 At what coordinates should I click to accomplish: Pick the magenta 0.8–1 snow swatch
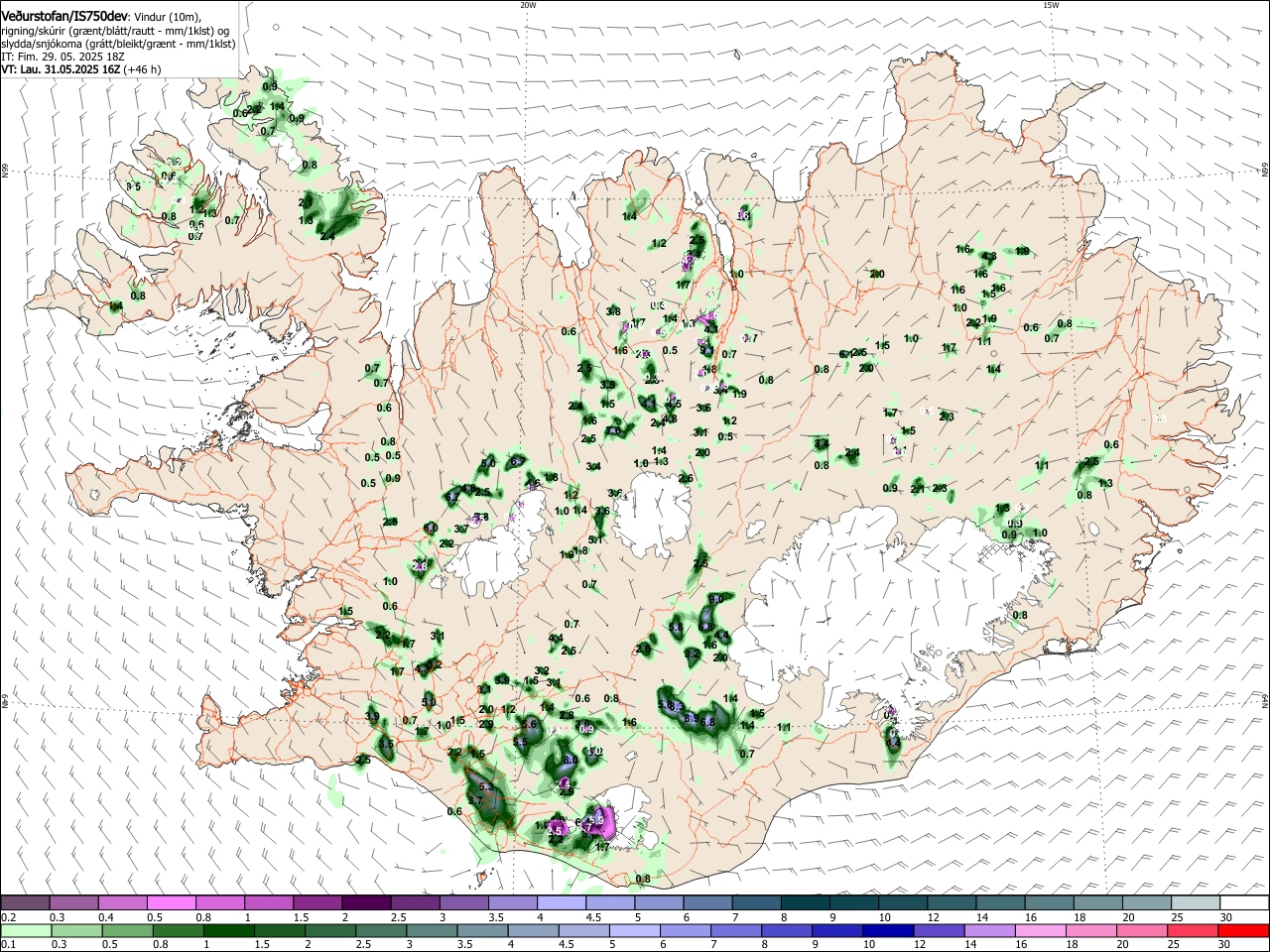pos(220,902)
